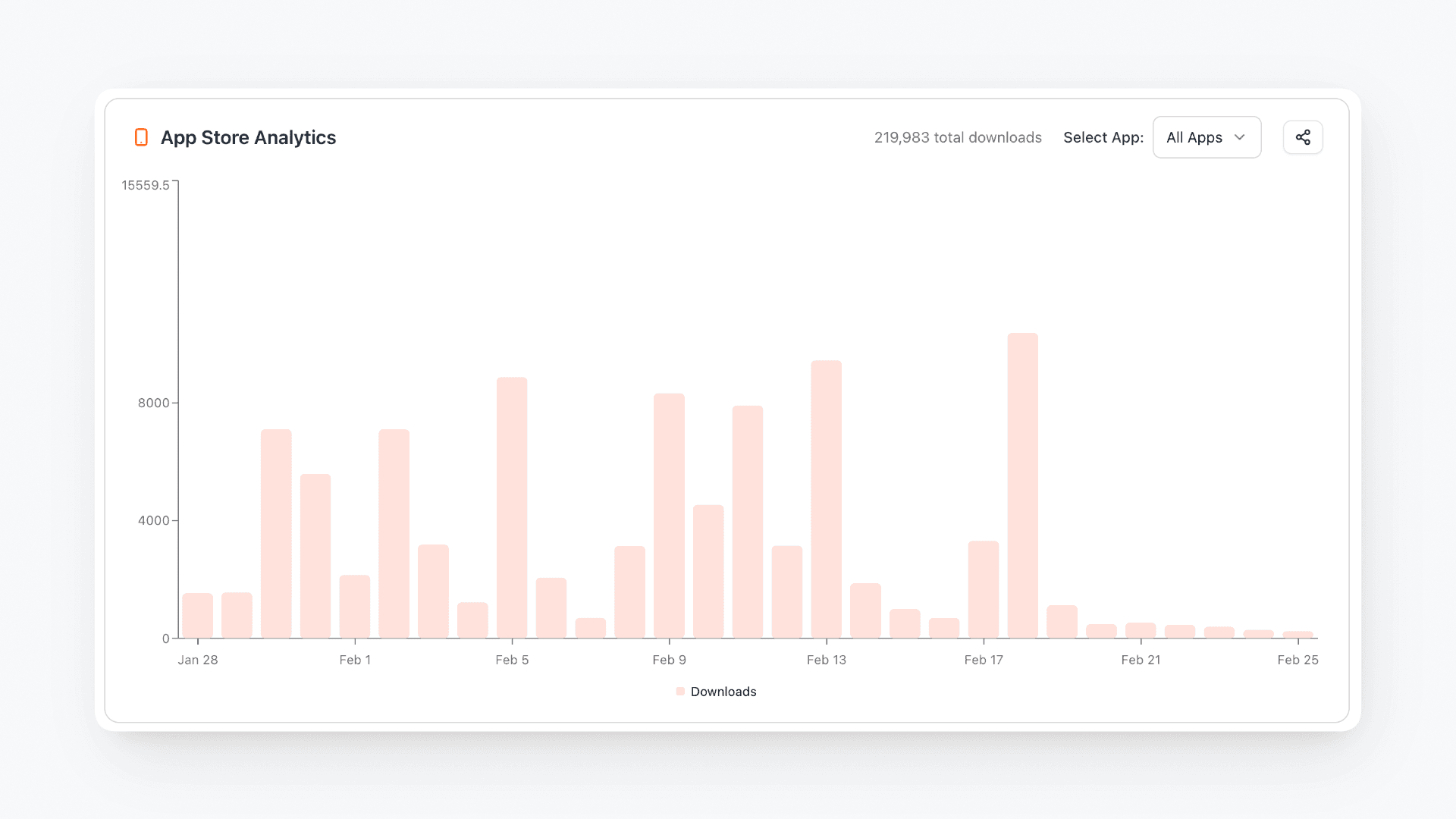Click the small final bar at Feb 25
This screenshot has height=819, width=1456.
[x=1298, y=635]
